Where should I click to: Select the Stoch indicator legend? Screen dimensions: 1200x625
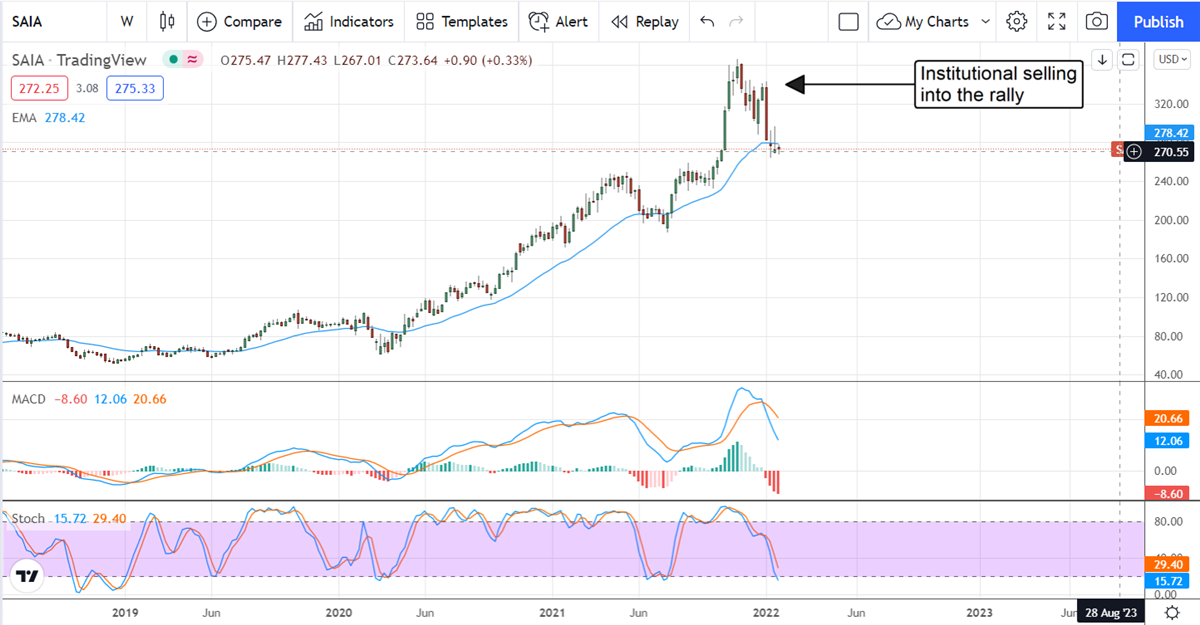pyautogui.click(x=28, y=518)
